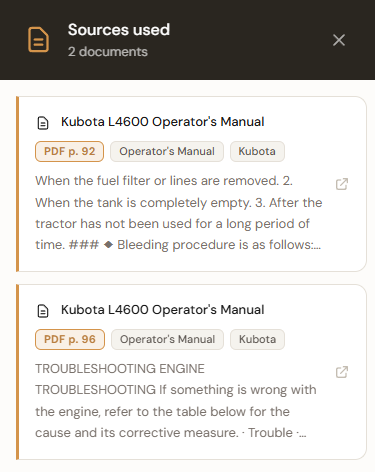Open external link for PDF p. 96 source
375x472 pixels.
coord(342,372)
